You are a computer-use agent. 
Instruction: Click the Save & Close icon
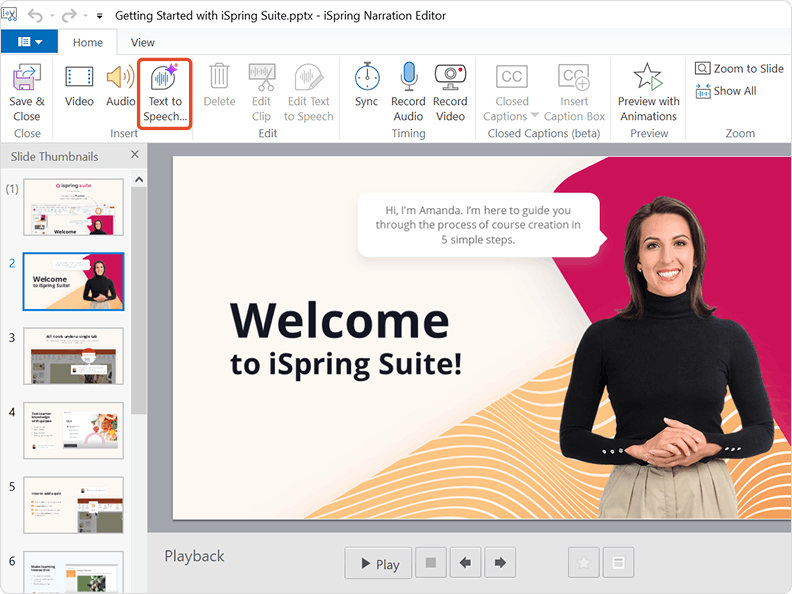point(27,77)
